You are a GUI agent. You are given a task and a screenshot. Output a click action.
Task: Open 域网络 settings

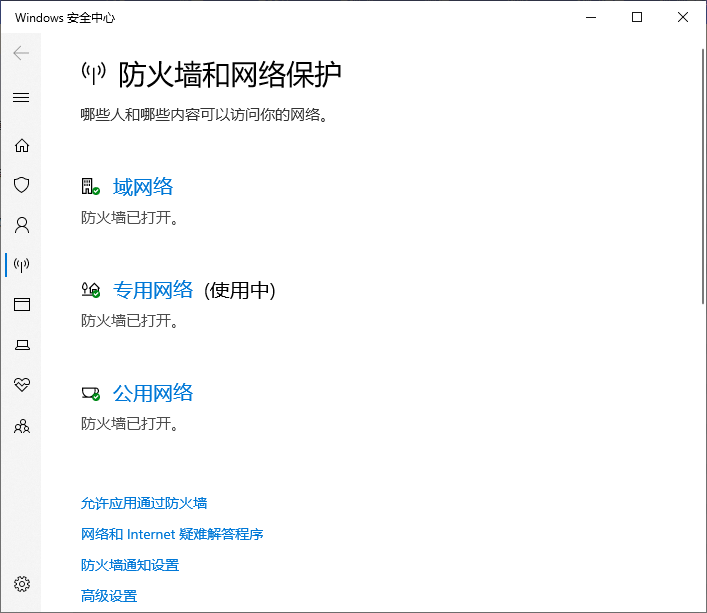click(x=142, y=187)
